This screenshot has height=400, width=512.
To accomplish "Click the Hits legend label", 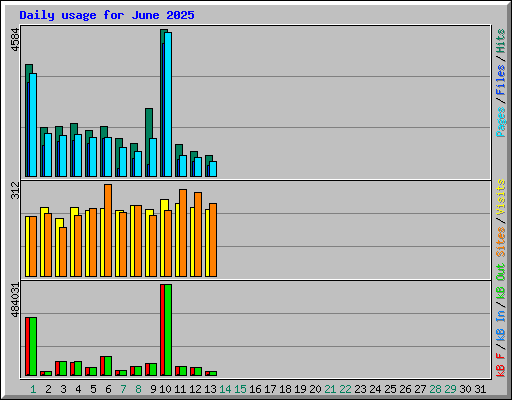I will (501, 41).
